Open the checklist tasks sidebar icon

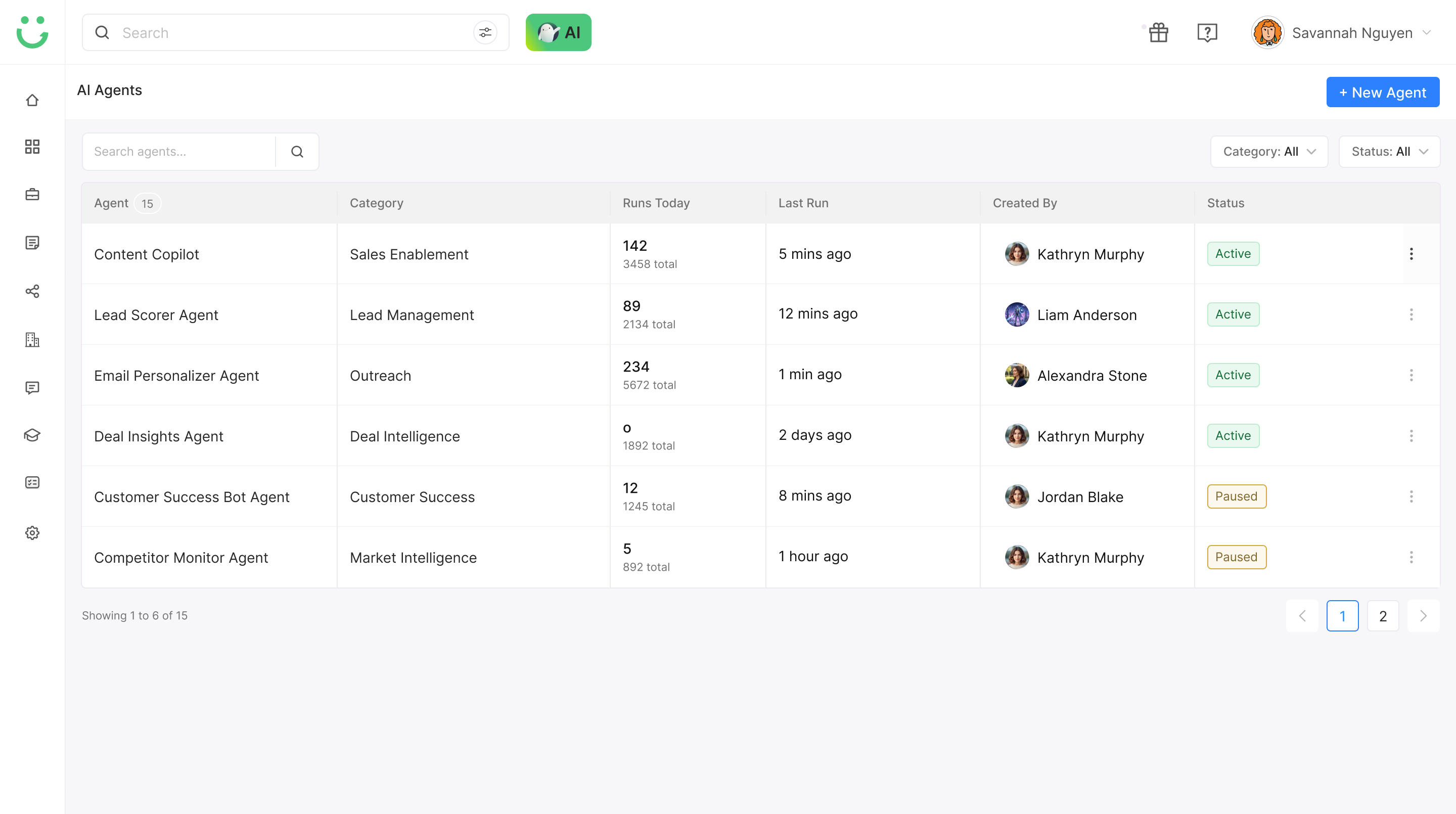(32, 482)
